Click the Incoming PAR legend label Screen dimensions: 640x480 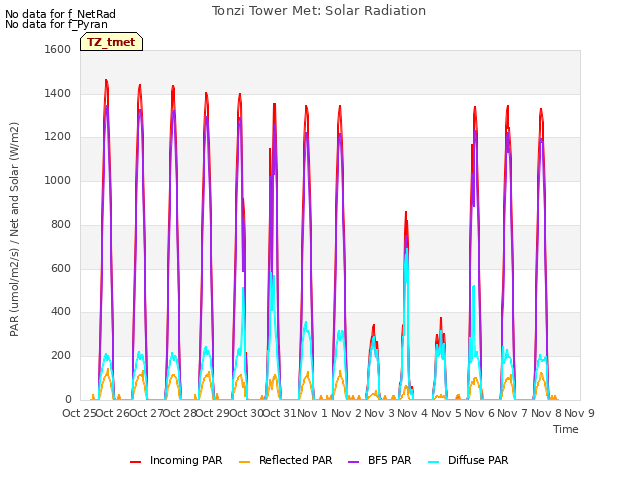[186, 460]
